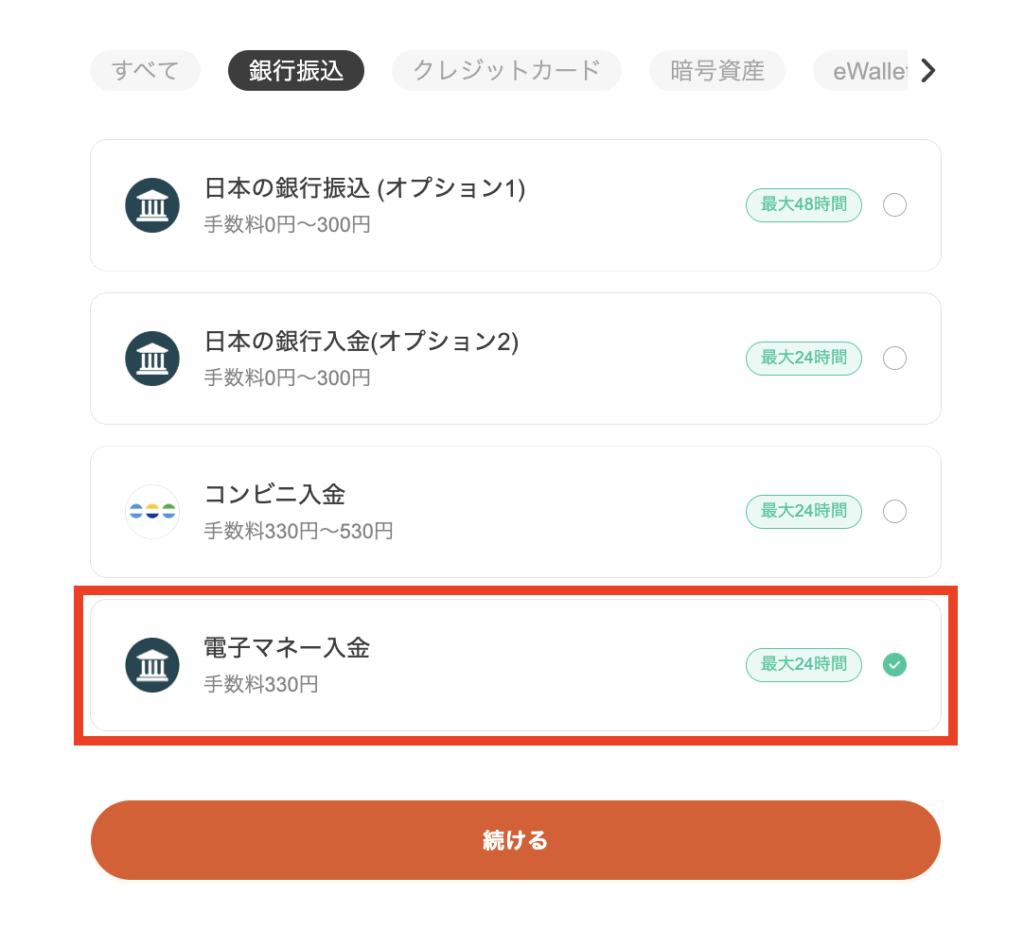Click the コンビニ入金 option title
Screen dimensions: 1024x948
pos(274,495)
